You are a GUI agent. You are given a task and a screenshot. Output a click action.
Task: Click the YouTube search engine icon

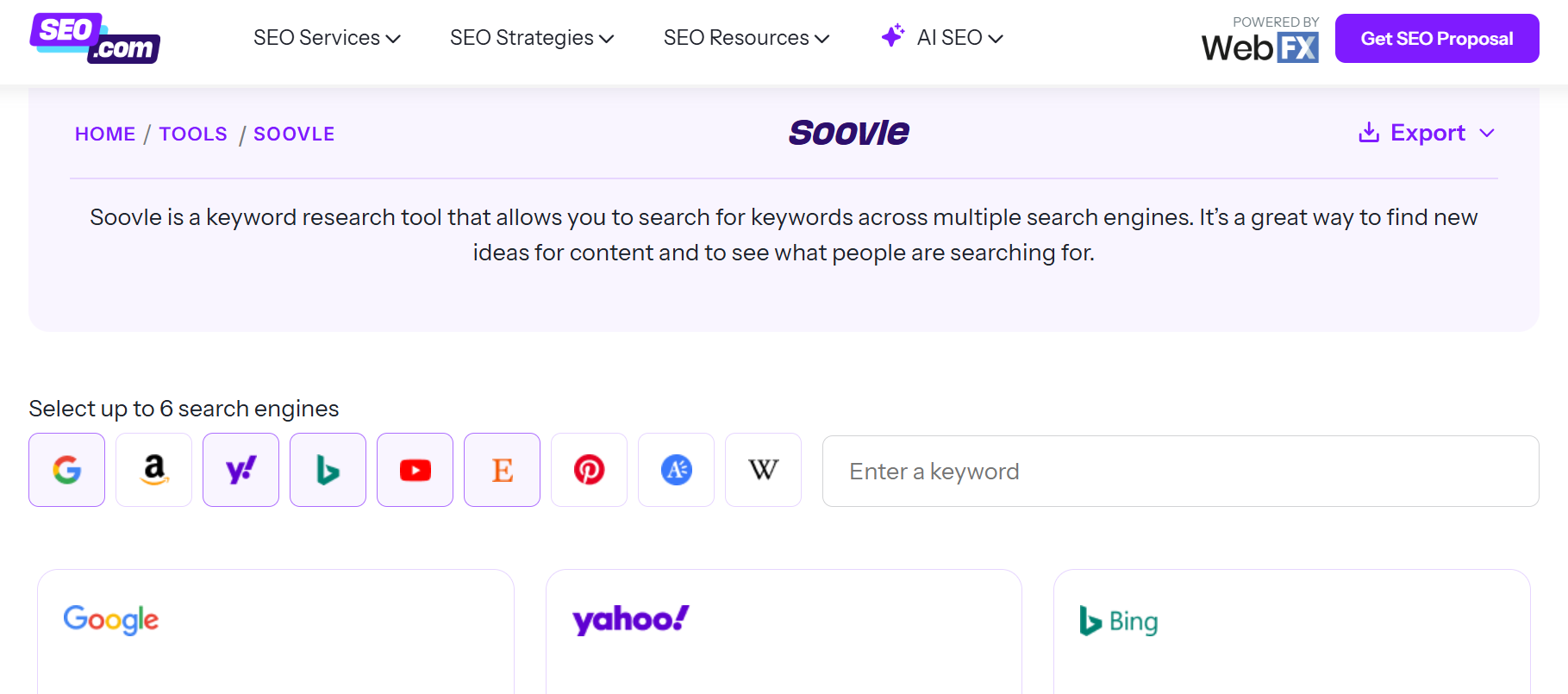point(415,470)
